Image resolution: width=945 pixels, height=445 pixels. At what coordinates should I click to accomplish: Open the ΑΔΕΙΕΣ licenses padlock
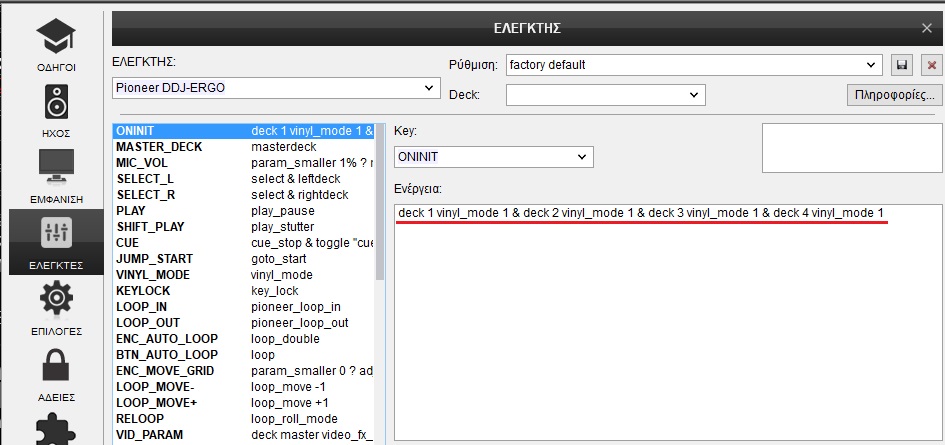pyautogui.click(x=56, y=374)
